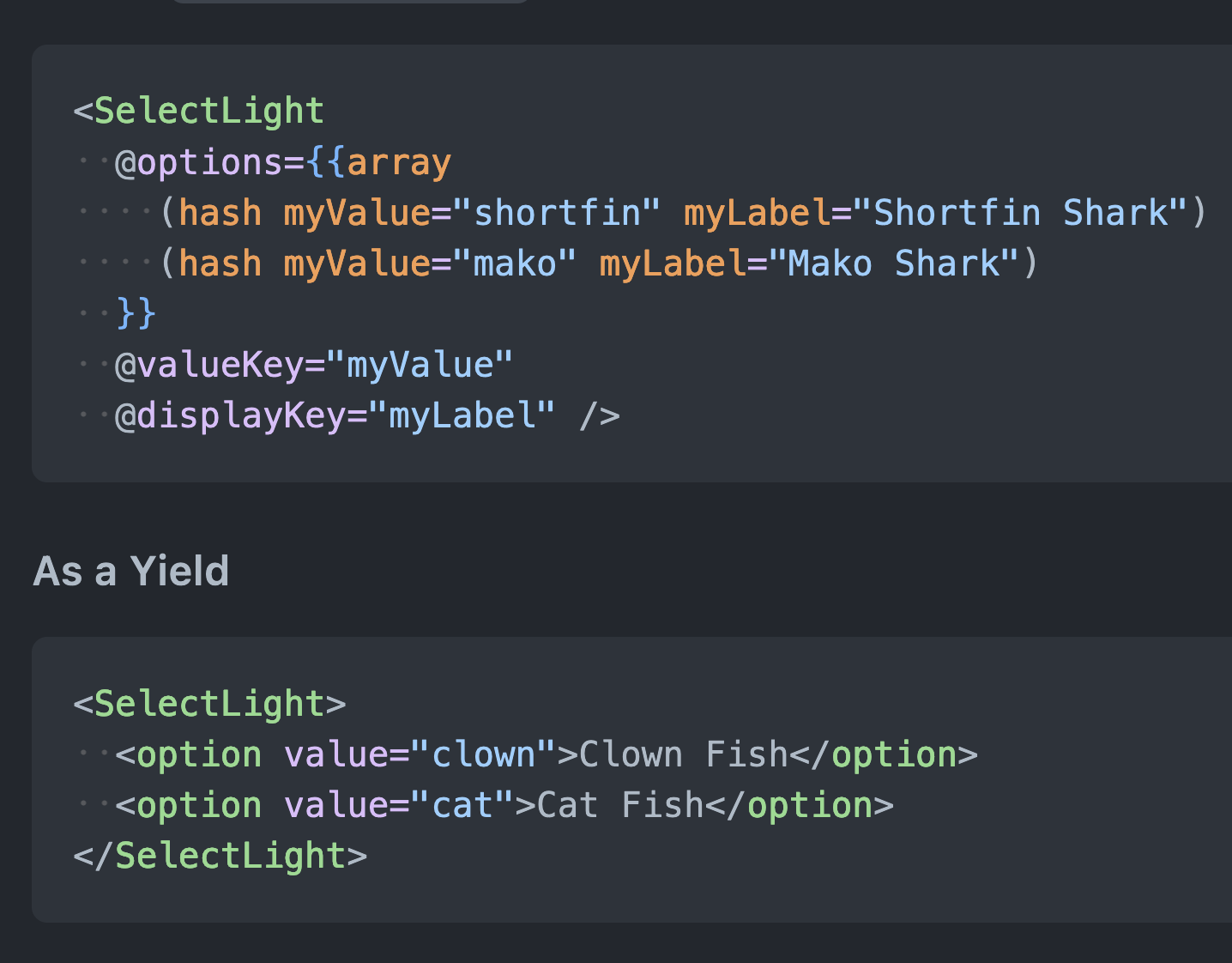Click the "Clown Fish" option text
The width and height of the screenshot is (1232, 963).
click(683, 754)
